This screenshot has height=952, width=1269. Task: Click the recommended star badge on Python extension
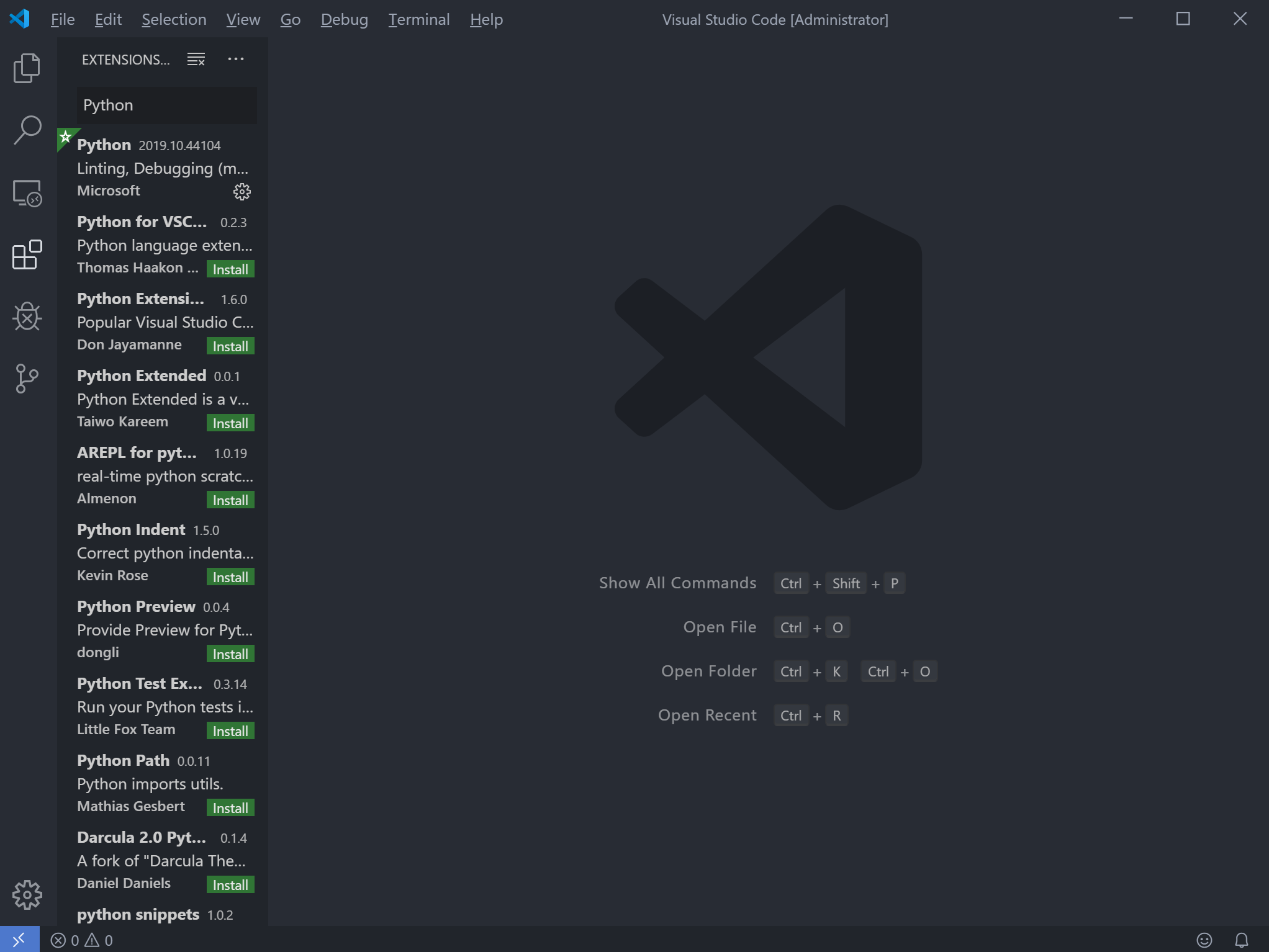click(66, 137)
